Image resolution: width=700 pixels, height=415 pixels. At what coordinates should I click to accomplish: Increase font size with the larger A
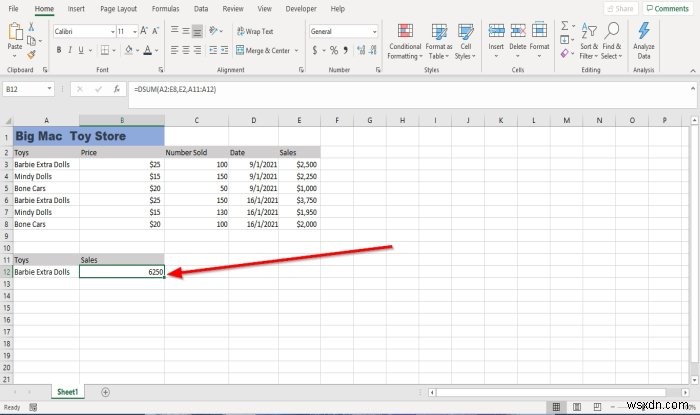[x=144, y=31]
